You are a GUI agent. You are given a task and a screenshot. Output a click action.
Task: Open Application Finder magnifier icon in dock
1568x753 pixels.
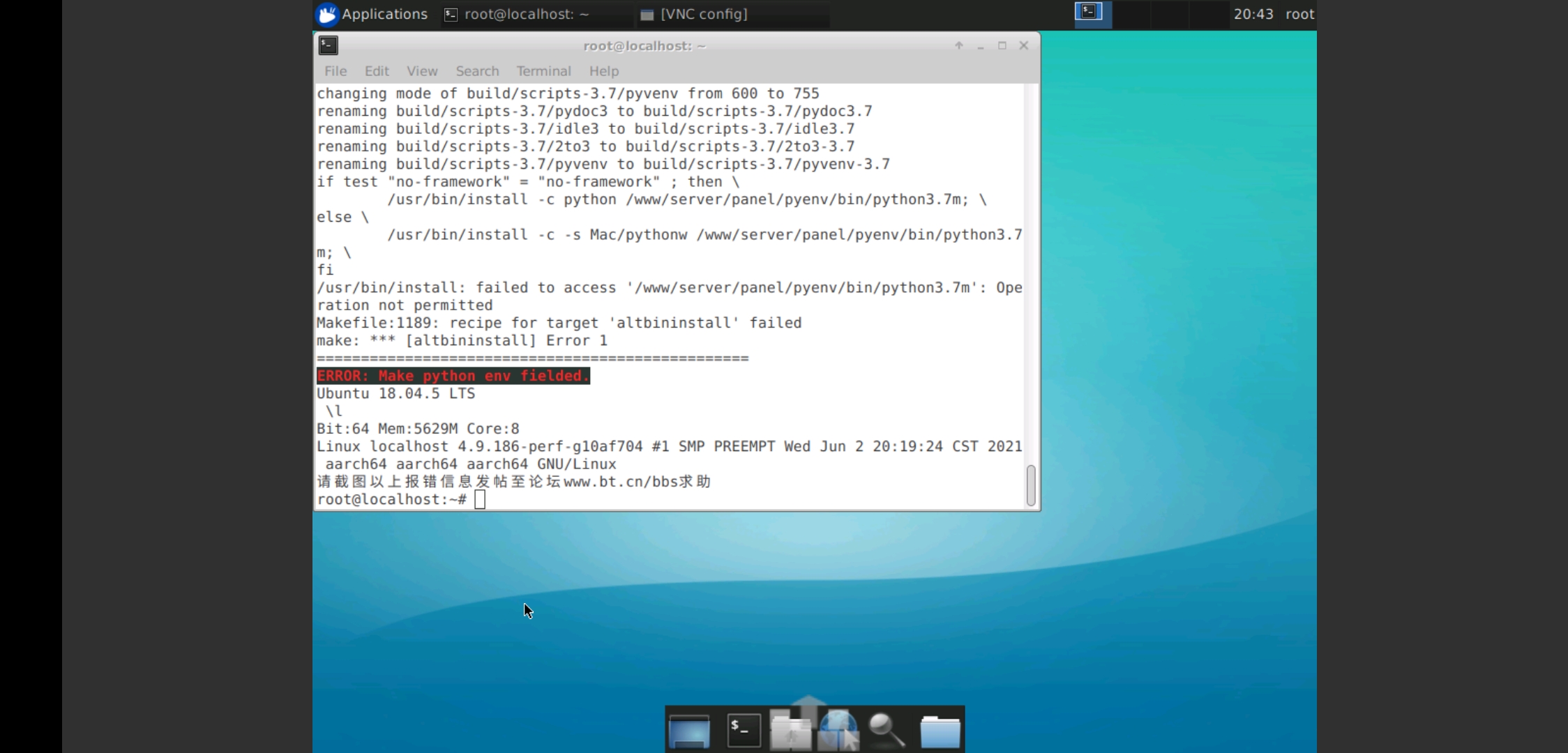[x=887, y=731]
